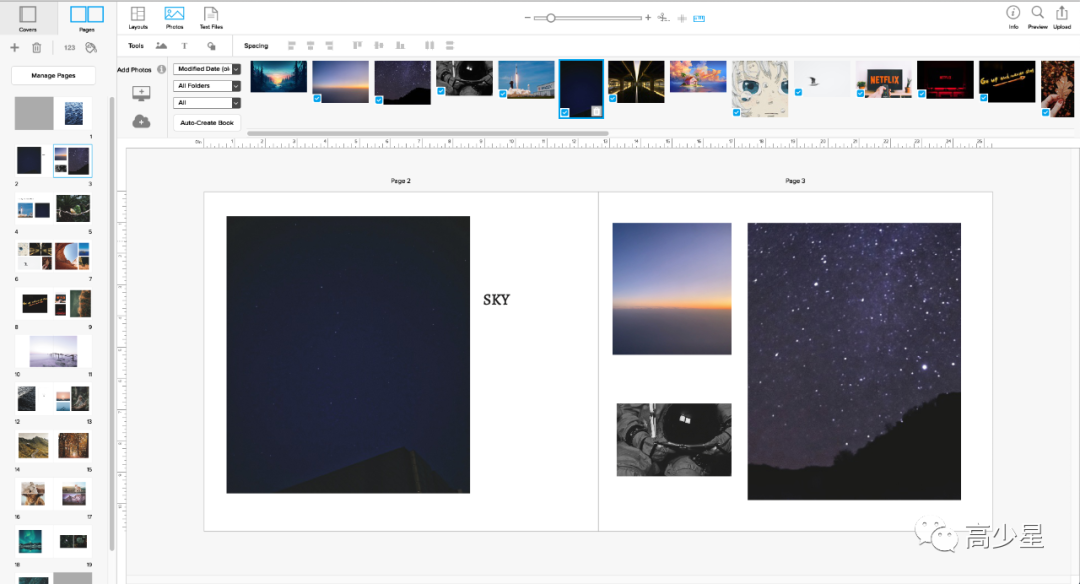Distribute items with equal vertical spacing
The height and width of the screenshot is (584, 1080).
pos(450,45)
